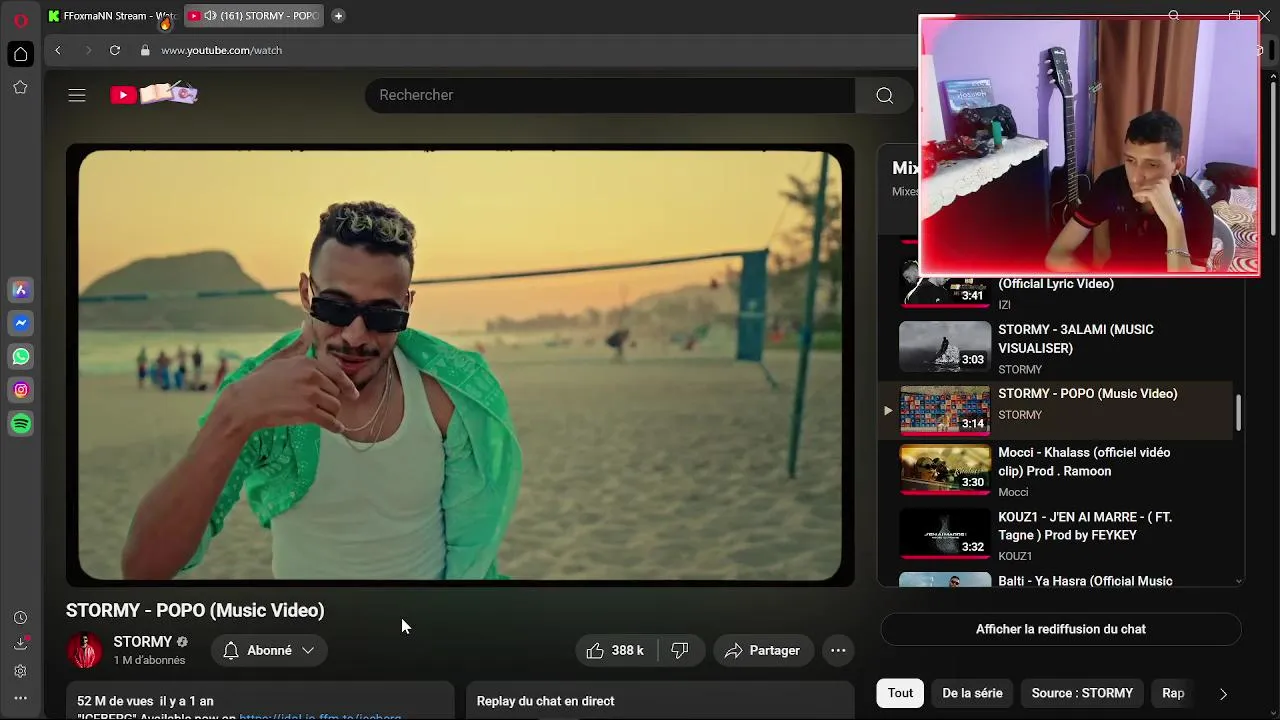Click the 1 M d'abonnés subscriber count

coord(149,660)
